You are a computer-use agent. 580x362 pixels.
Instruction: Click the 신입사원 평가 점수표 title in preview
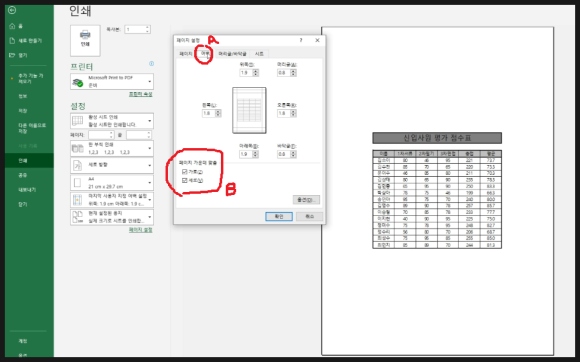437,138
